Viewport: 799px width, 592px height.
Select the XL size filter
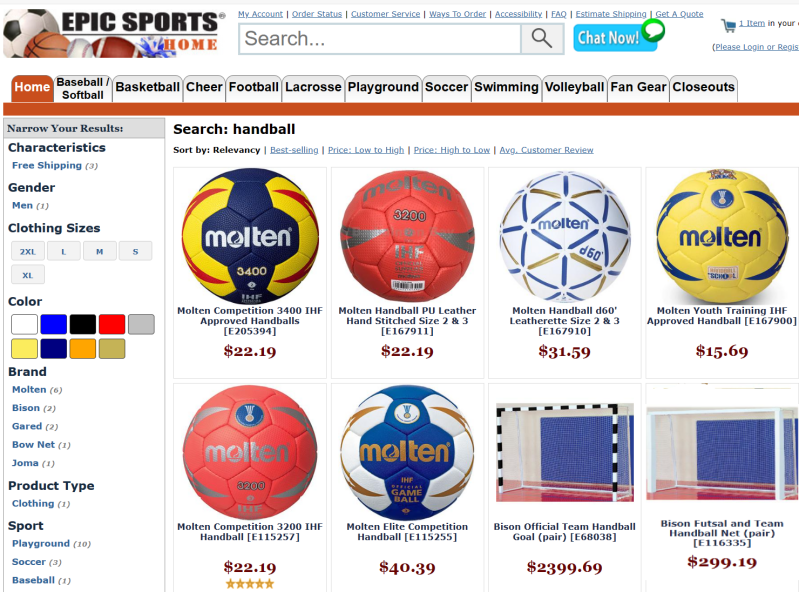(x=28, y=275)
